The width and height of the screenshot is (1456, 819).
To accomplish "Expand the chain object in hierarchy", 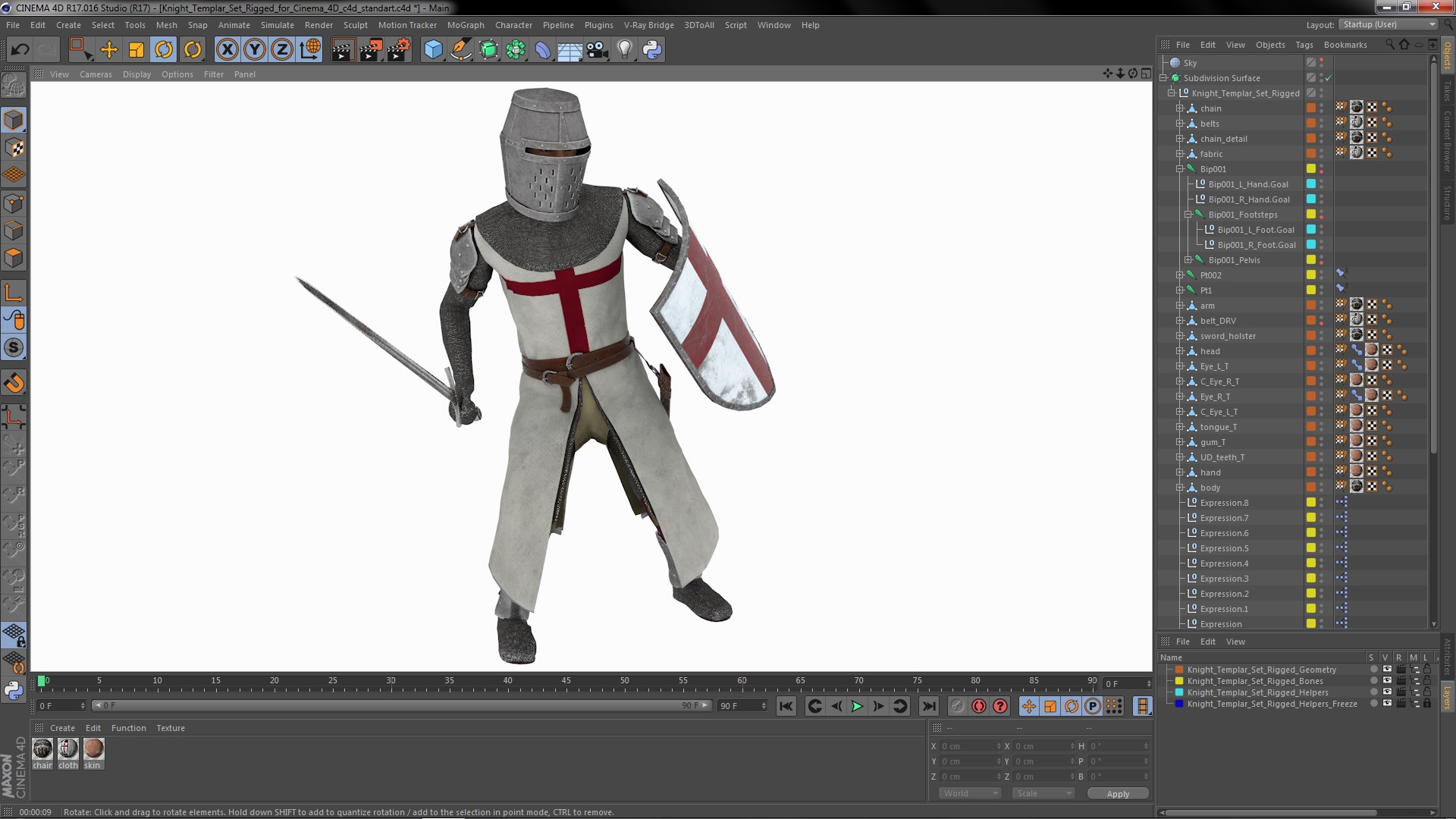I will (1180, 108).
